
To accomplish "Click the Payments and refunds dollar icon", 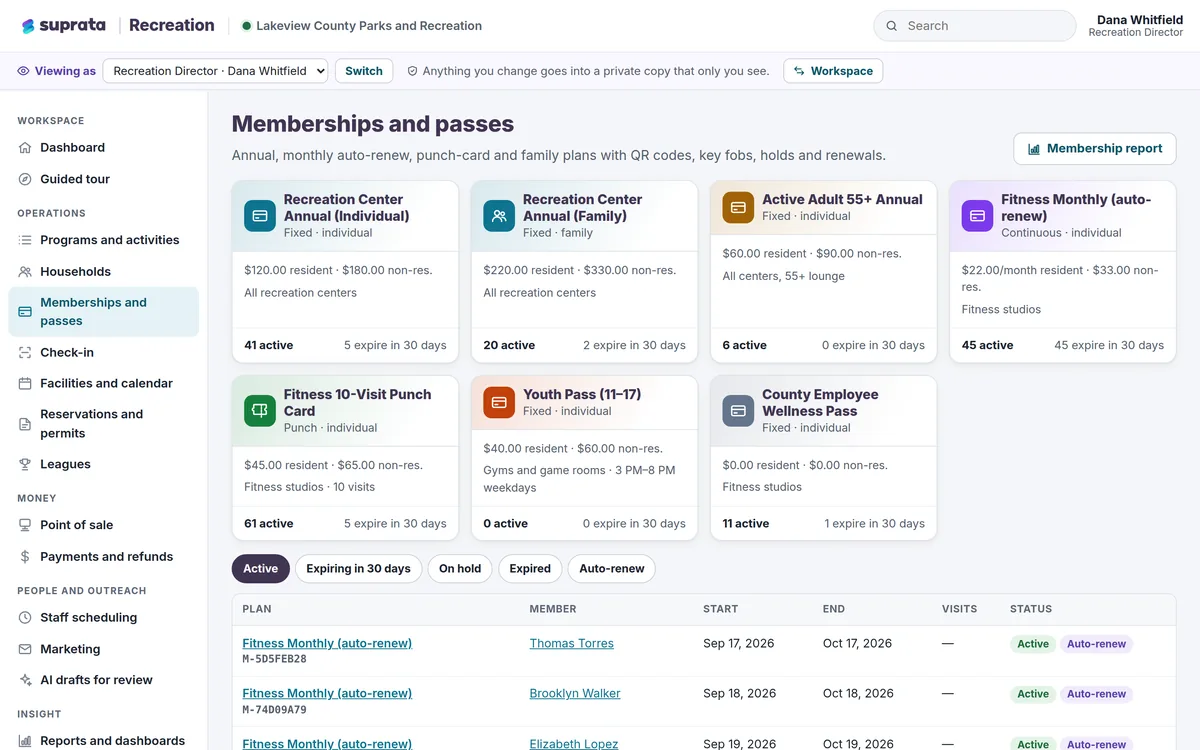I will point(25,557).
